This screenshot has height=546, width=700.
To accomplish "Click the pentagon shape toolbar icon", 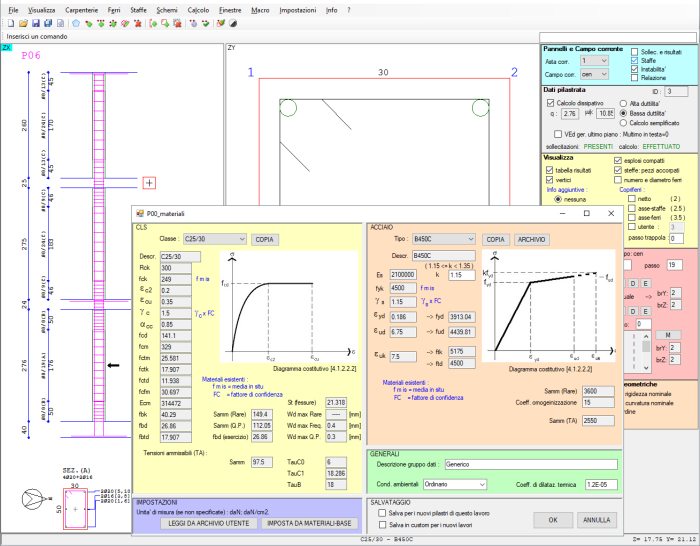I will 75,22.
